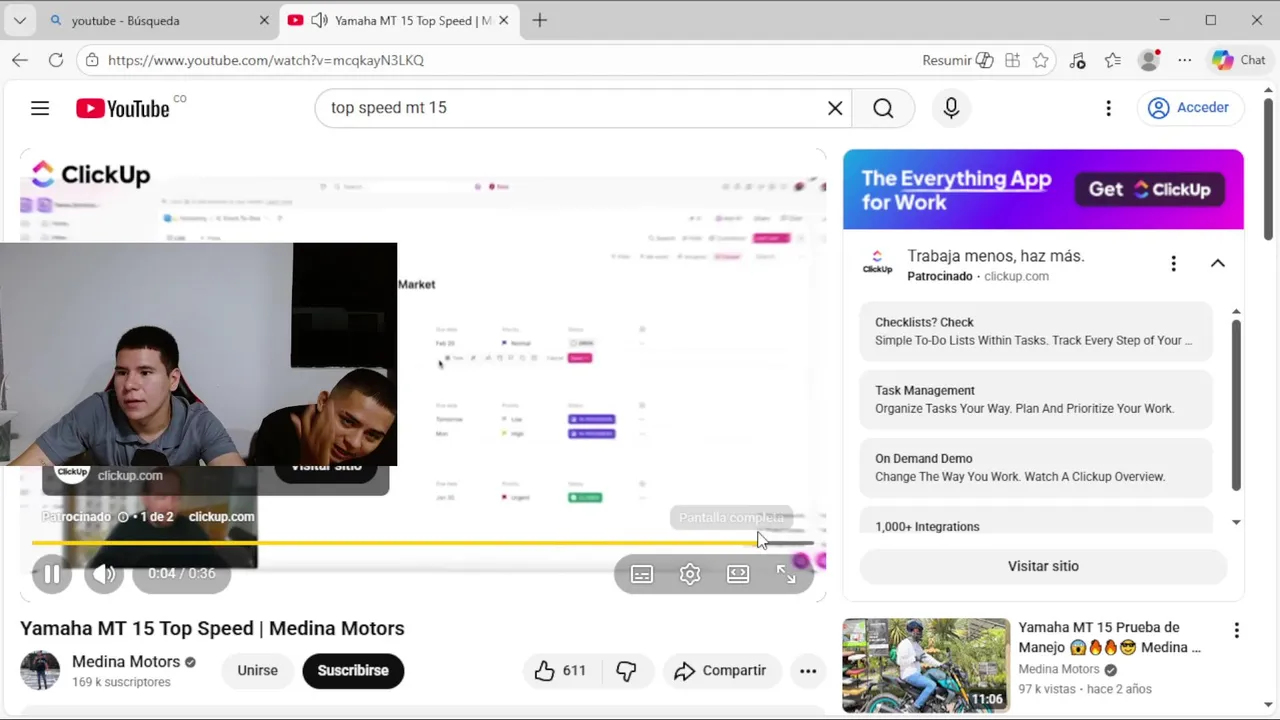The image size is (1280, 720).
Task: Click Get ClickUp banner button
Action: [1150, 189]
